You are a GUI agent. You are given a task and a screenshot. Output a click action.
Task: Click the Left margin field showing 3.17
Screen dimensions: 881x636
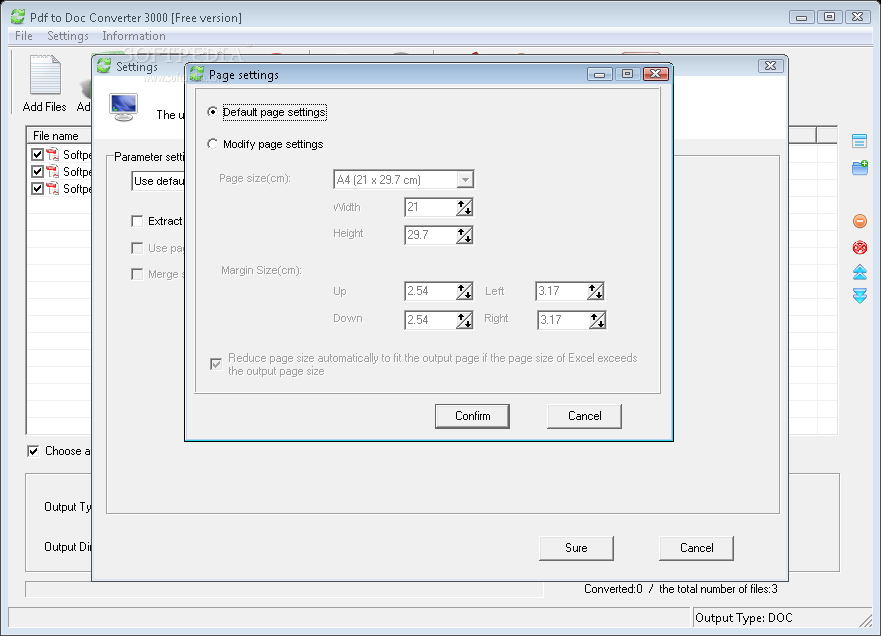[562, 291]
